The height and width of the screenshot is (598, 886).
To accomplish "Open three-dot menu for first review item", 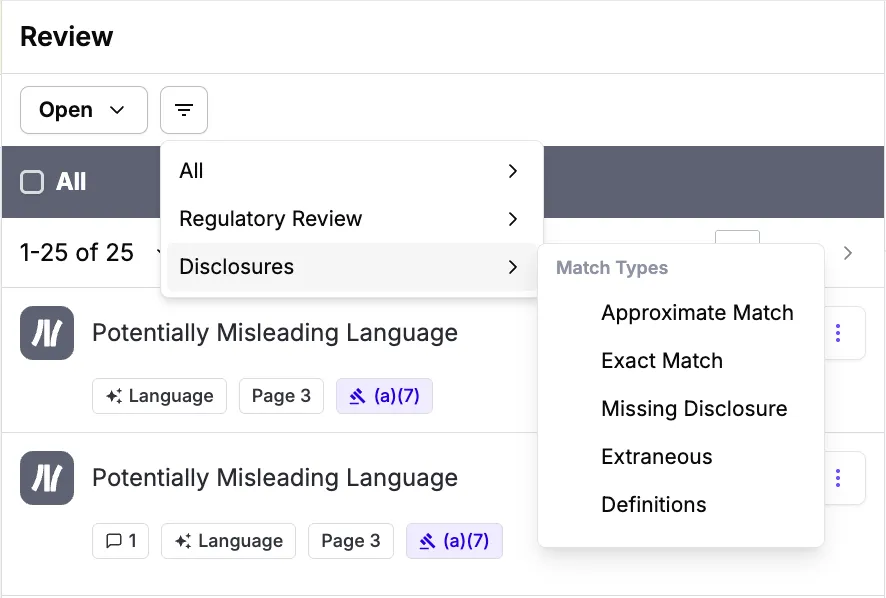I will (x=838, y=333).
